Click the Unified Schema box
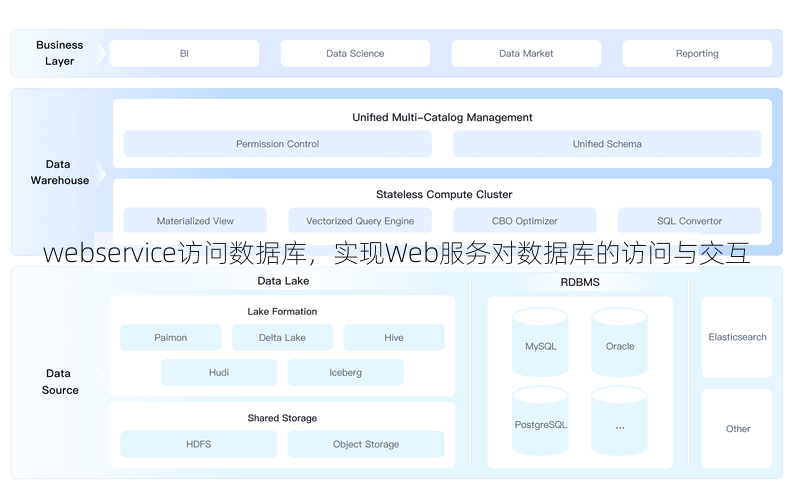The width and height of the screenshot is (794, 490). [x=607, y=144]
